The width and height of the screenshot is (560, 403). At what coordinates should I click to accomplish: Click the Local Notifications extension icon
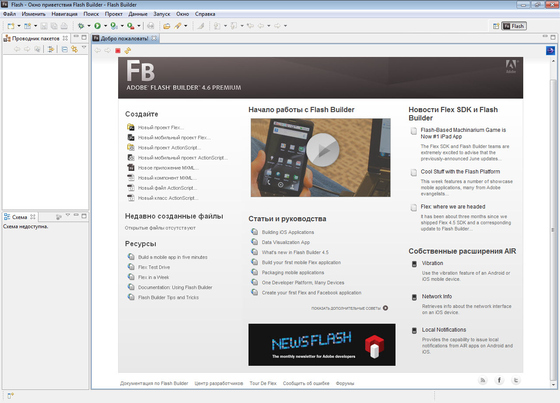pos(414,330)
